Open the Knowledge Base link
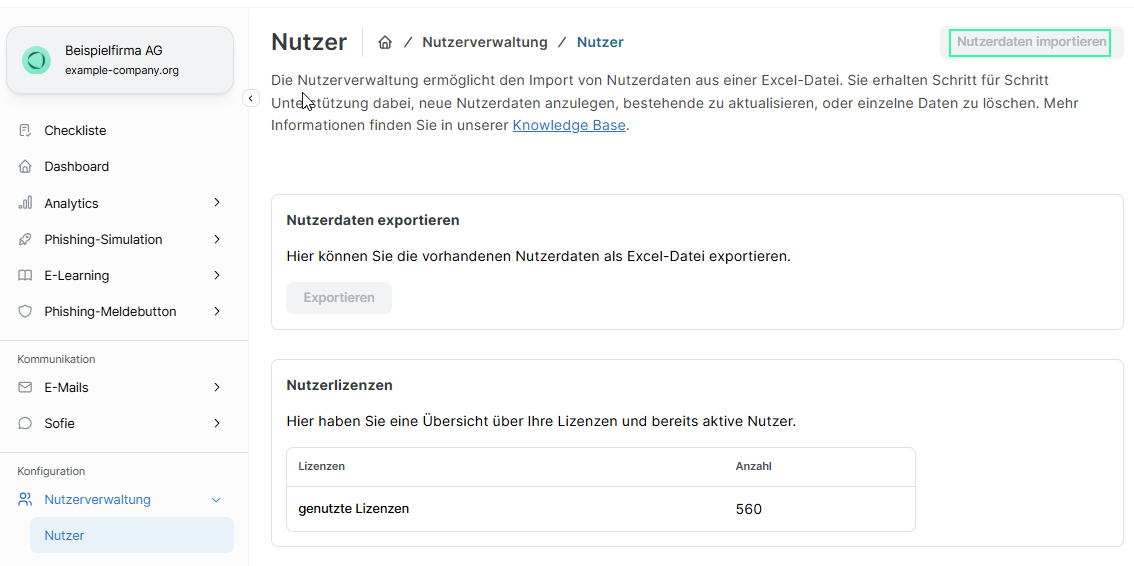 click(569, 125)
